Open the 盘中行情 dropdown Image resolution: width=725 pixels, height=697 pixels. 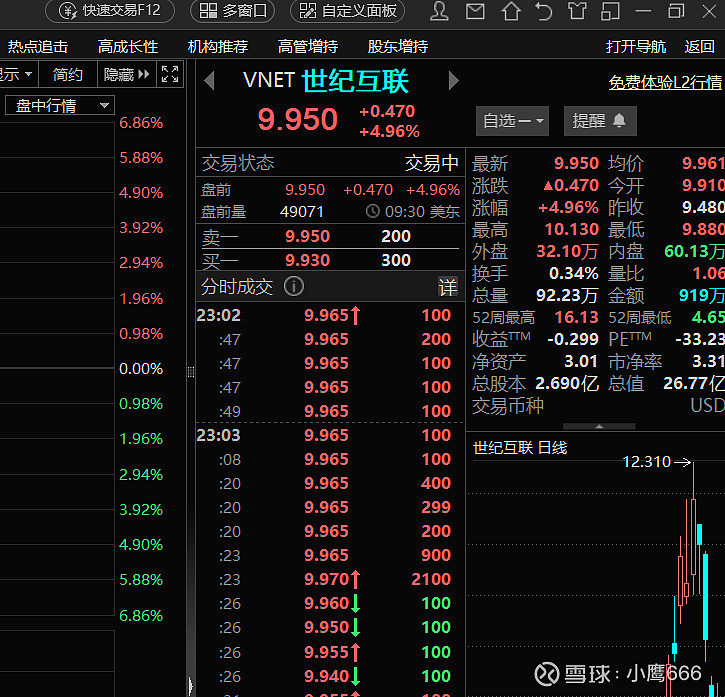point(60,105)
